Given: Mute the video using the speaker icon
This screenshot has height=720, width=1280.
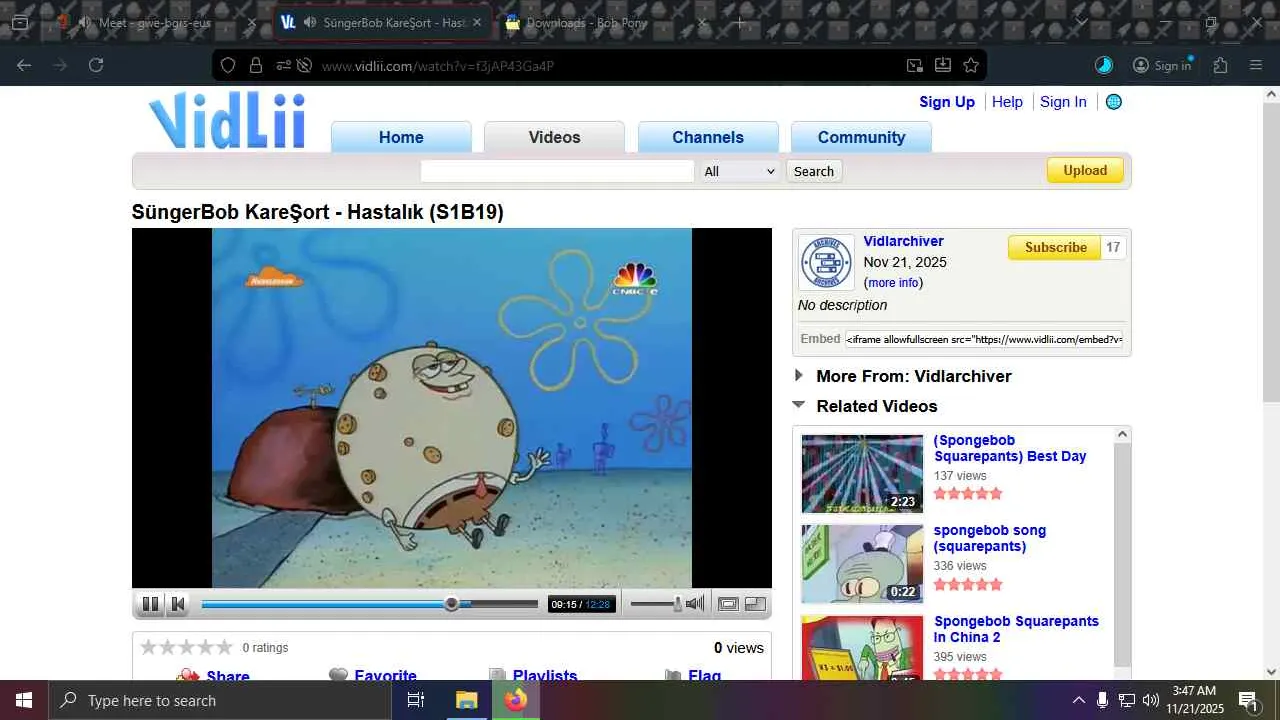Looking at the screenshot, I should [x=695, y=603].
